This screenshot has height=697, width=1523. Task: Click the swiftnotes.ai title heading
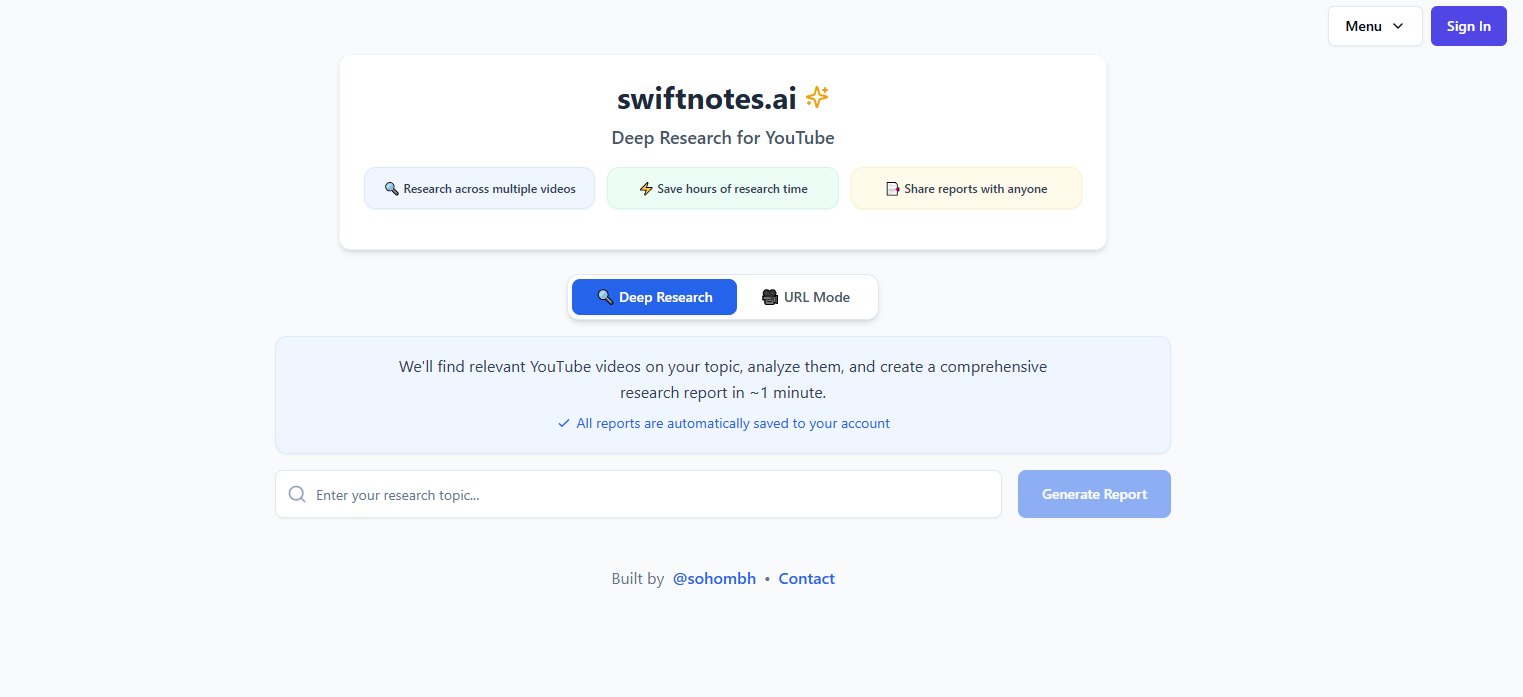[x=706, y=99]
